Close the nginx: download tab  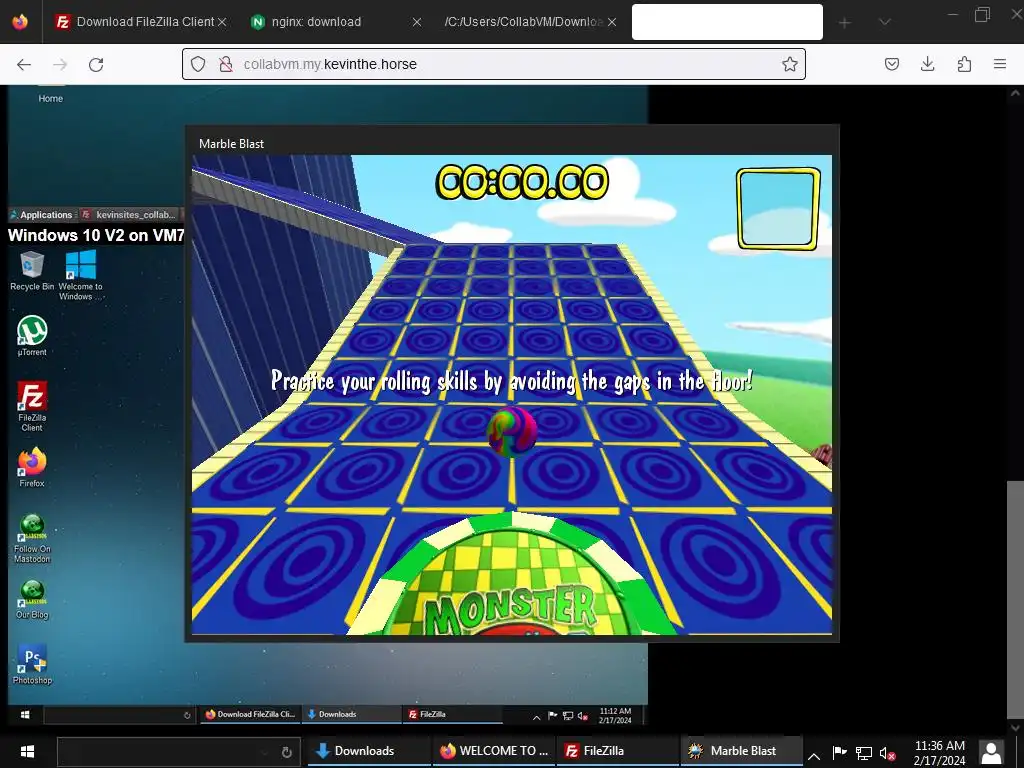417,22
